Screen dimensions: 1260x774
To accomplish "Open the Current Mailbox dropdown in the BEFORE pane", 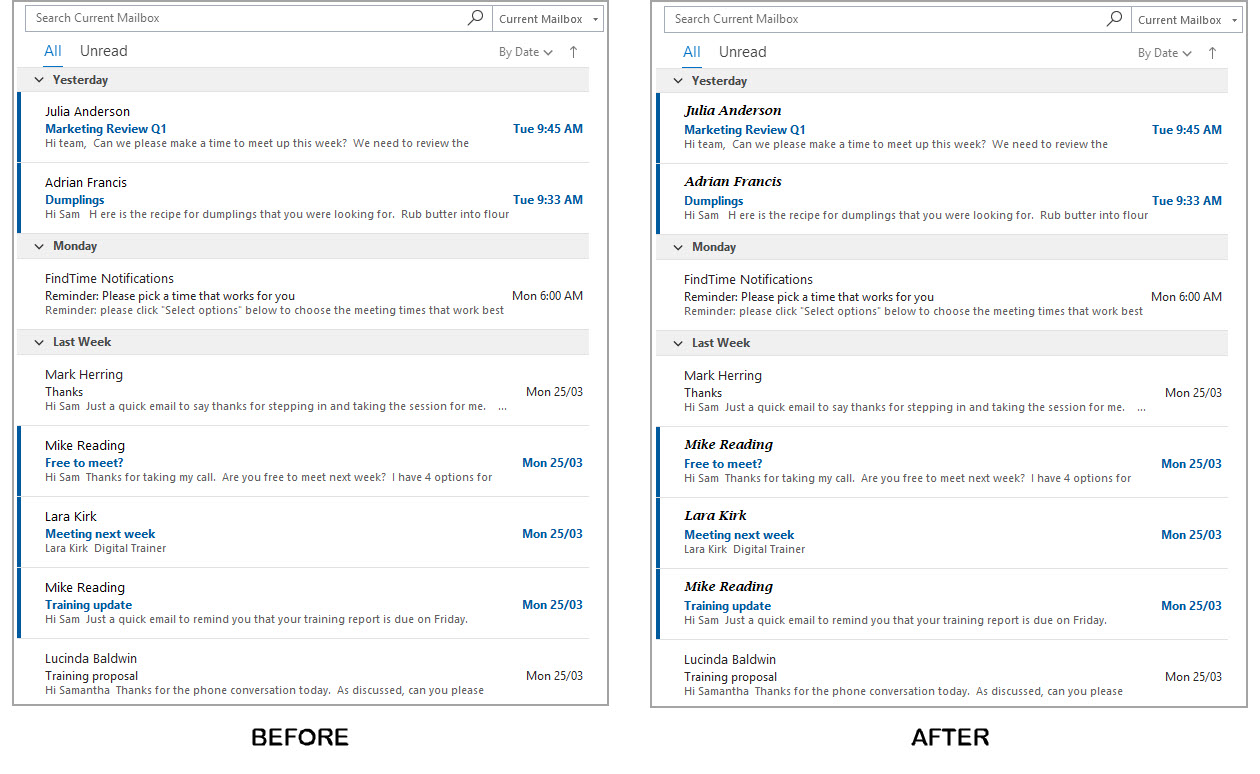I will [547, 17].
